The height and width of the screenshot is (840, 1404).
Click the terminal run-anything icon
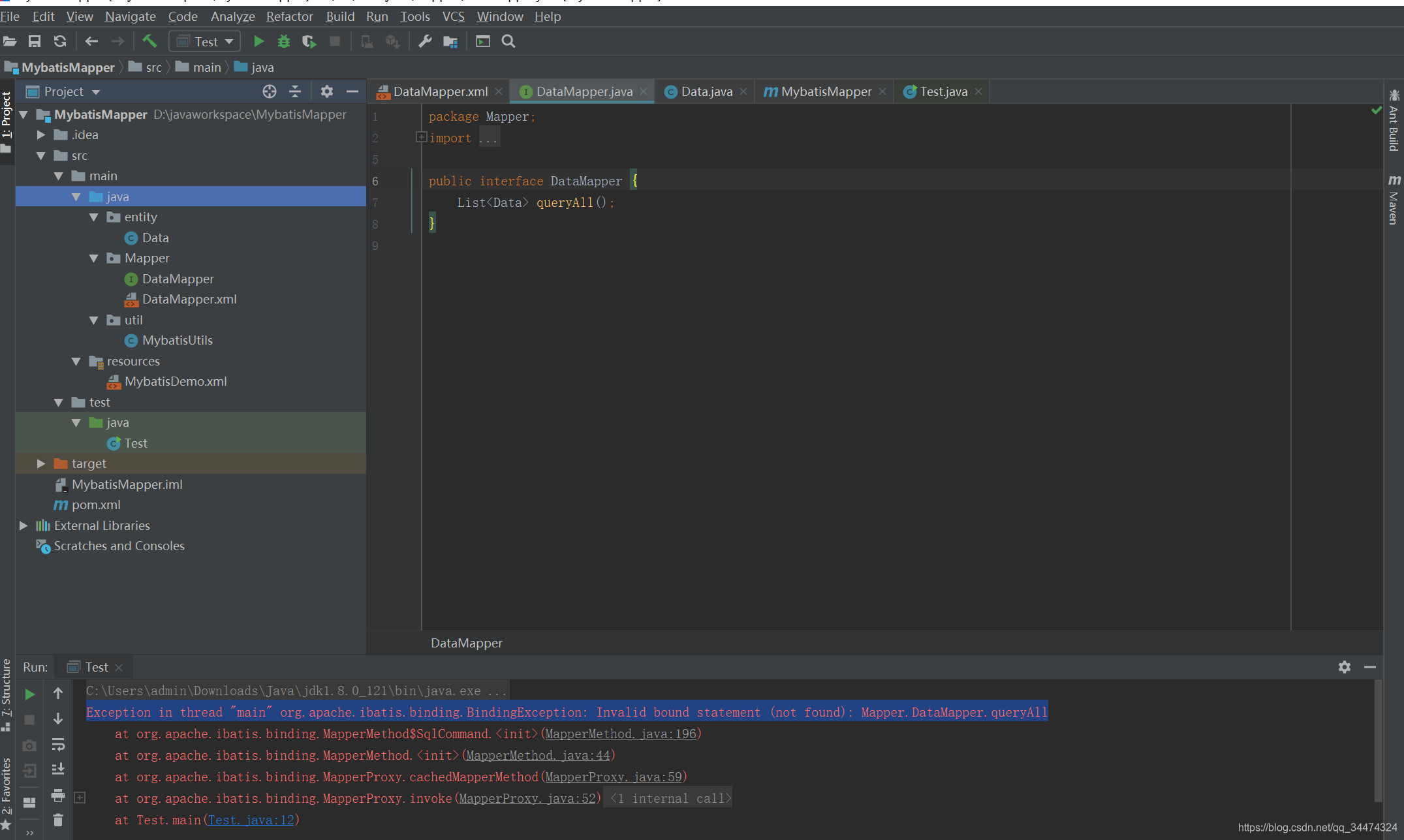(x=483, y=42)
